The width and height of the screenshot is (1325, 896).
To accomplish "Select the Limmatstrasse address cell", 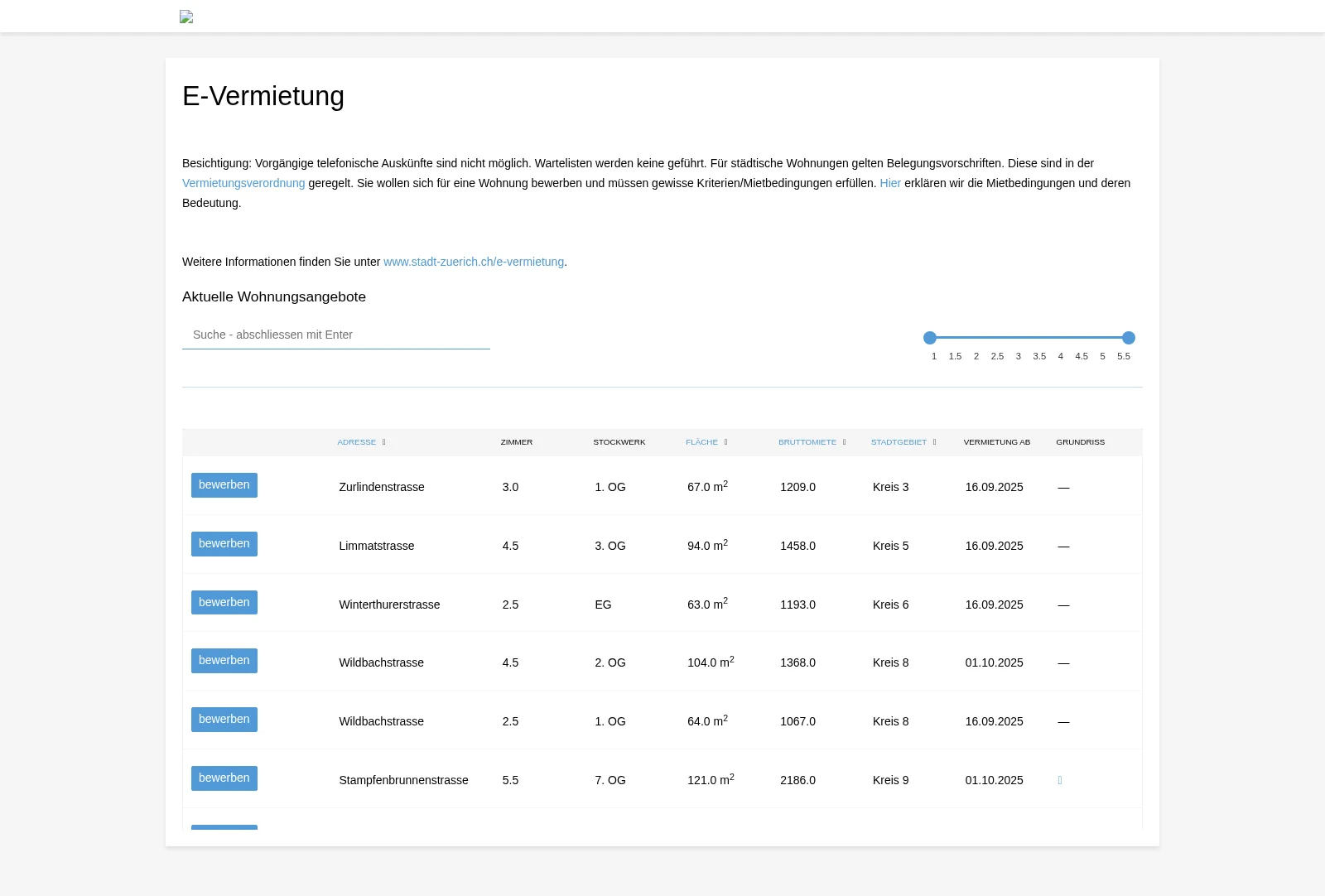I will pos(377,546).
